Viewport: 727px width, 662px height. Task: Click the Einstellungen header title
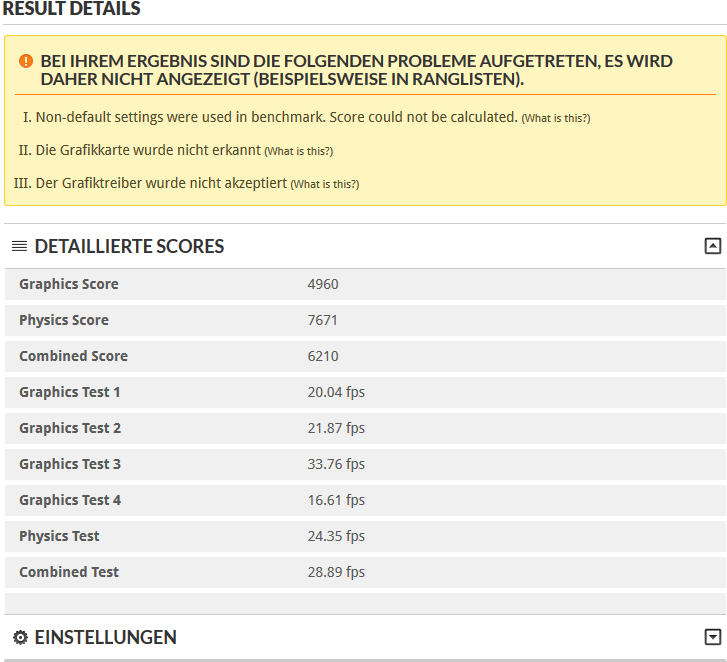pos(105,637)
